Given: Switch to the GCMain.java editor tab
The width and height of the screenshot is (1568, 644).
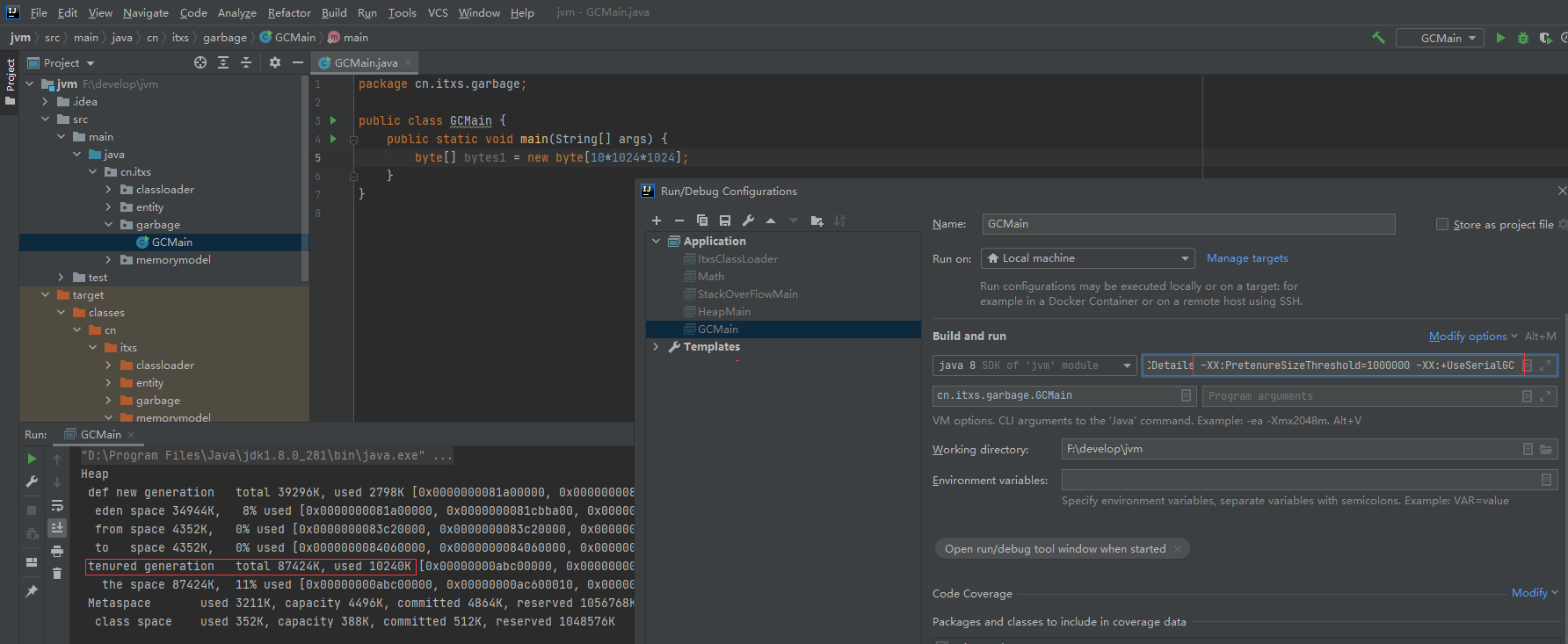Looking at the screenshot, I should point(366,62).
